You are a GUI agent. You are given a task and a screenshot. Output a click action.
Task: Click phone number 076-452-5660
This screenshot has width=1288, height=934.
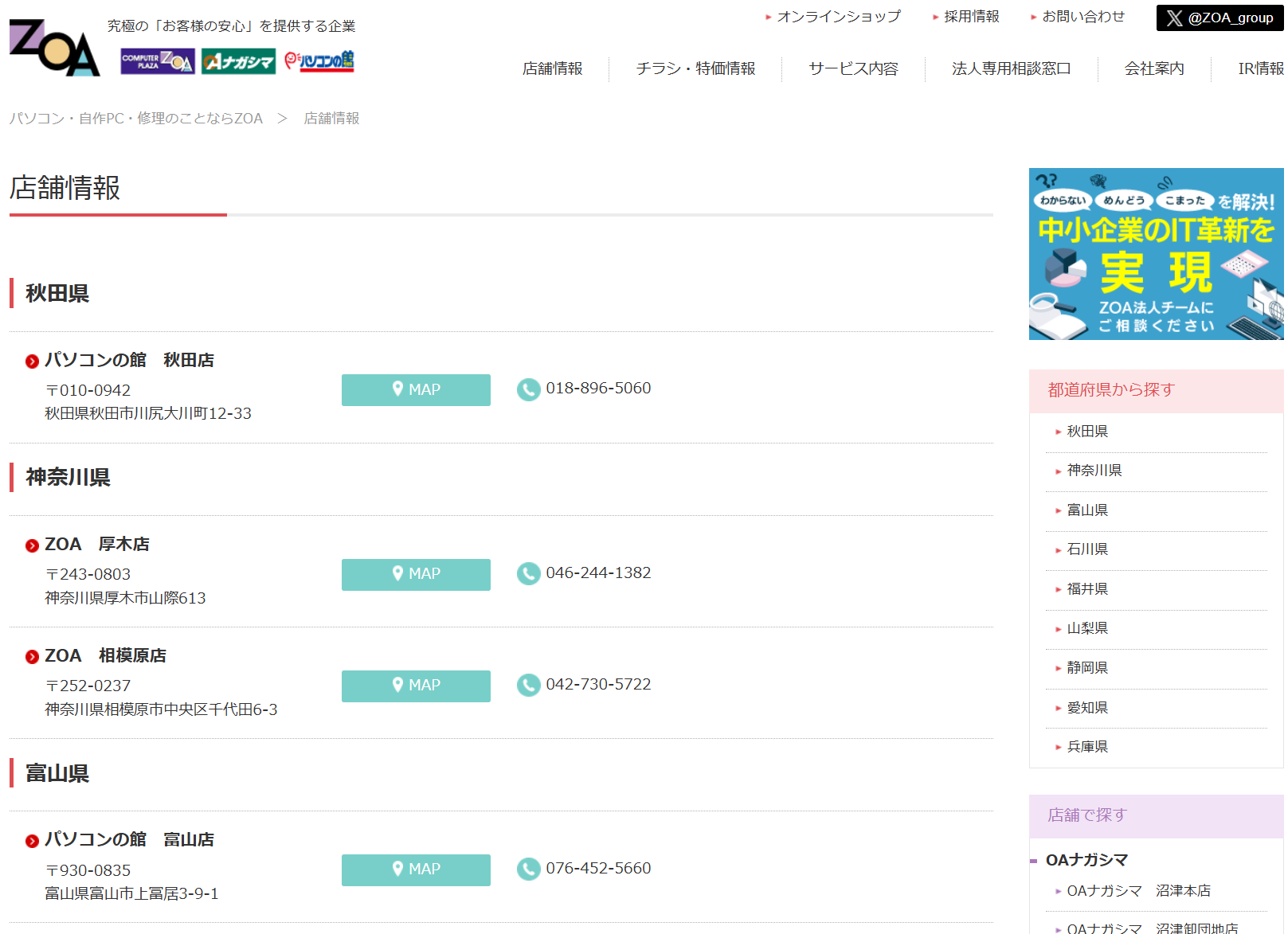click(598, 869)
